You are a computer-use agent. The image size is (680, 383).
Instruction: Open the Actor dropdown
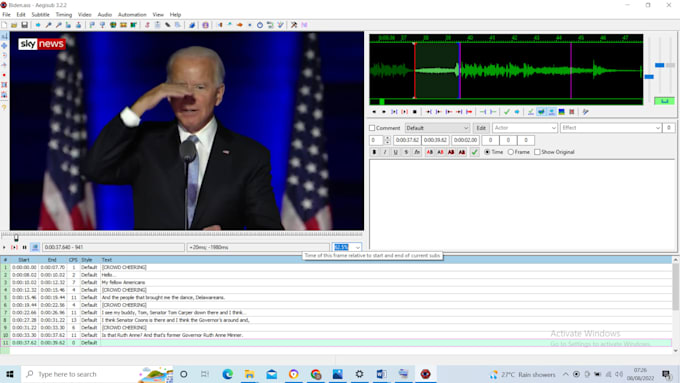(525, 128)
